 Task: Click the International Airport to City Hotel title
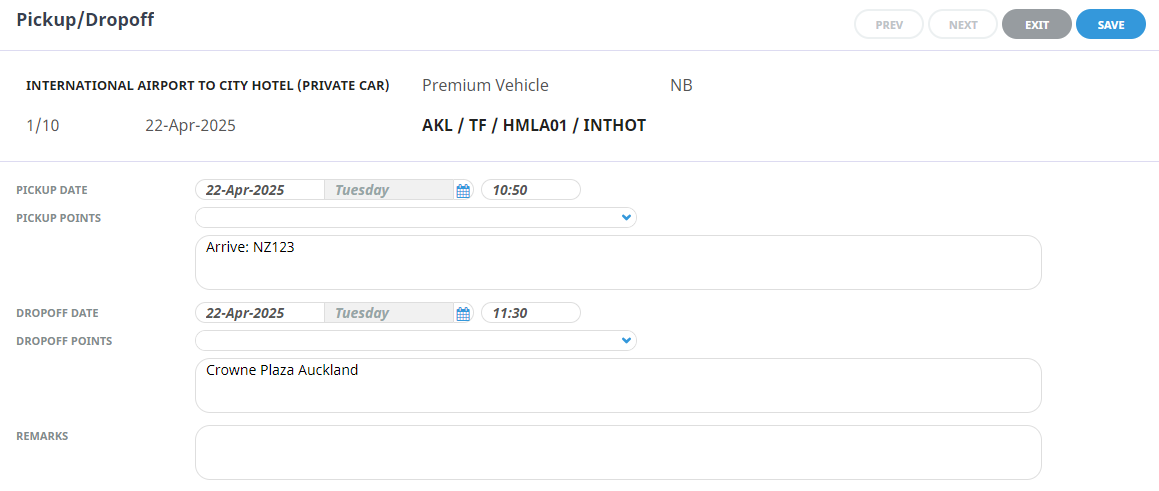click(x=207, y=86)
